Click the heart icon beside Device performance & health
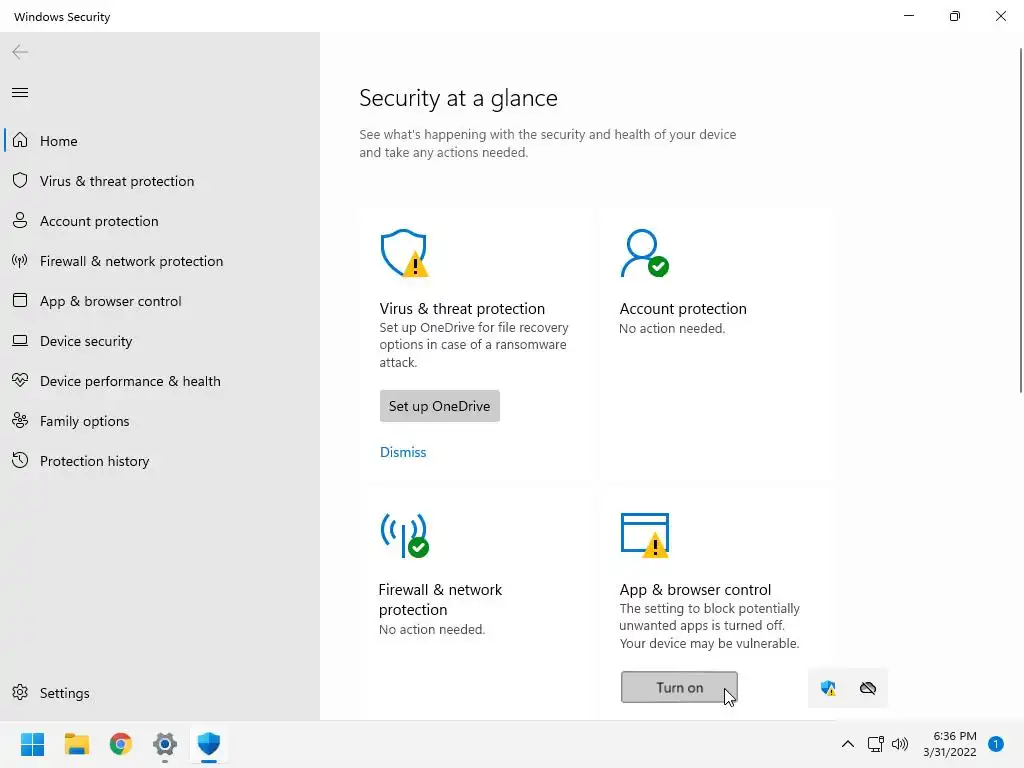 point(20,380)
